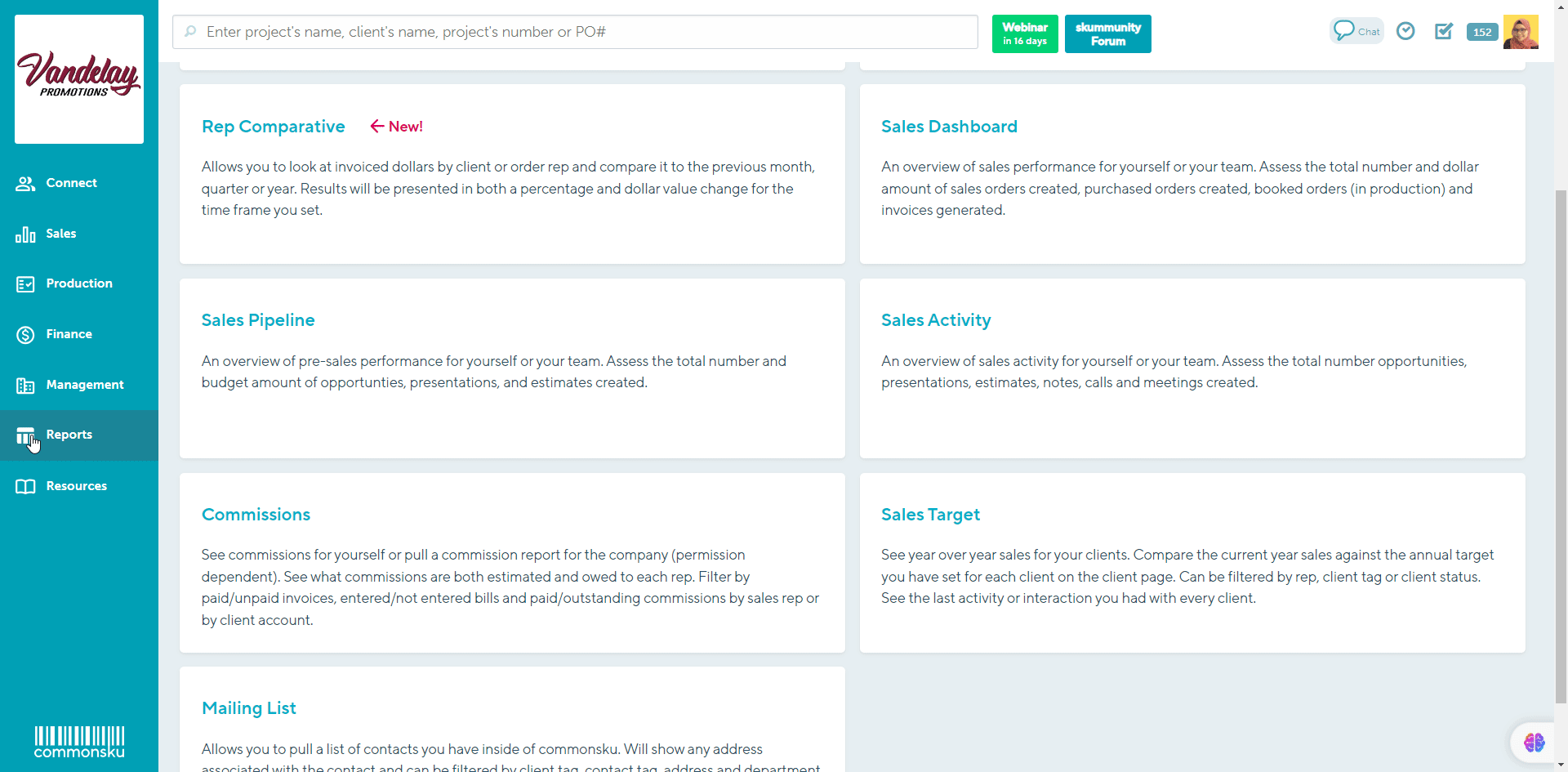Click the Webinar in 16 days button
The image size is (1568, 772).
point(1025,33)
